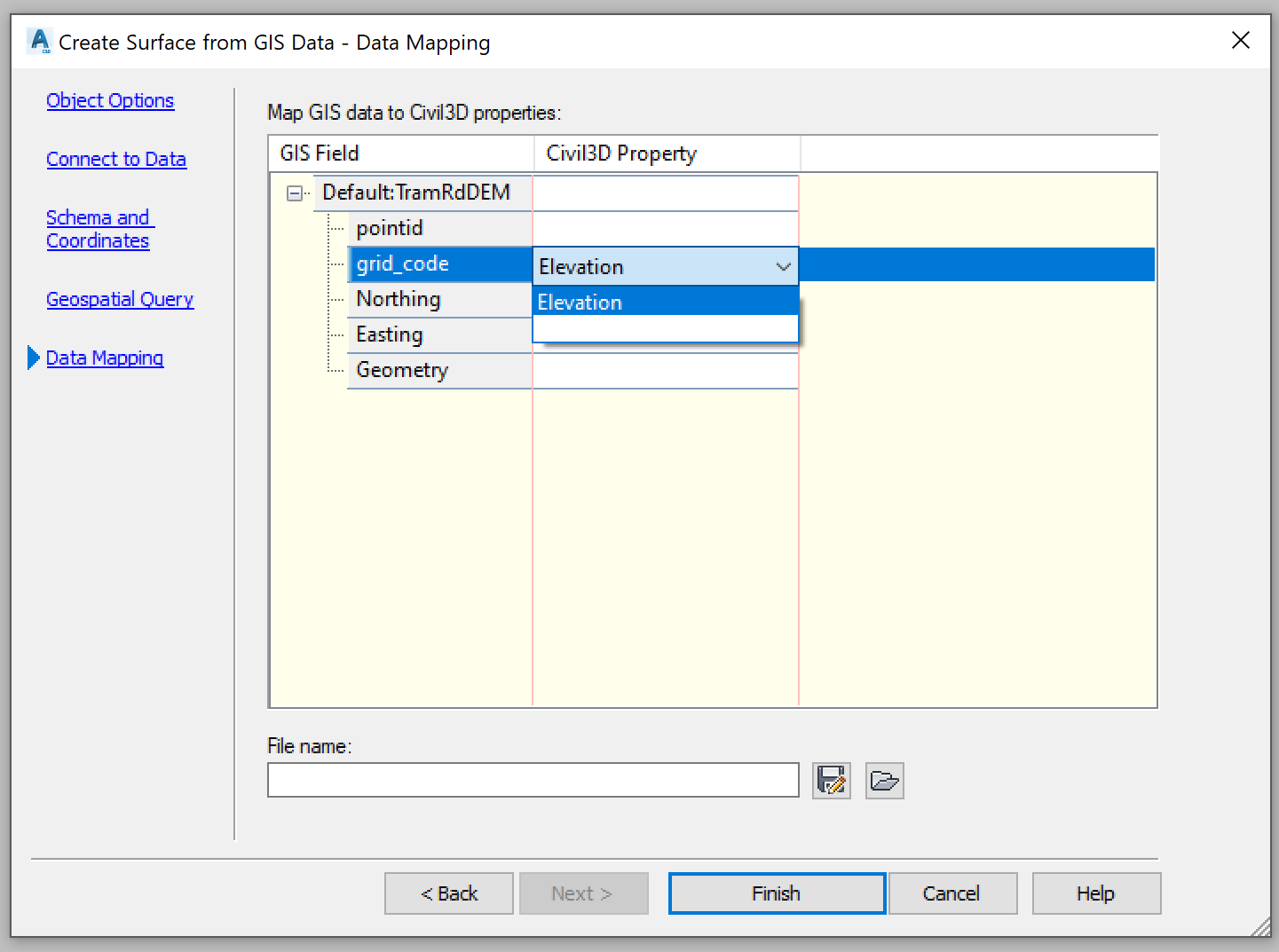Select the Geometry GIS field row
Viewport: 1279px width, 952px height.
[402, 370]
